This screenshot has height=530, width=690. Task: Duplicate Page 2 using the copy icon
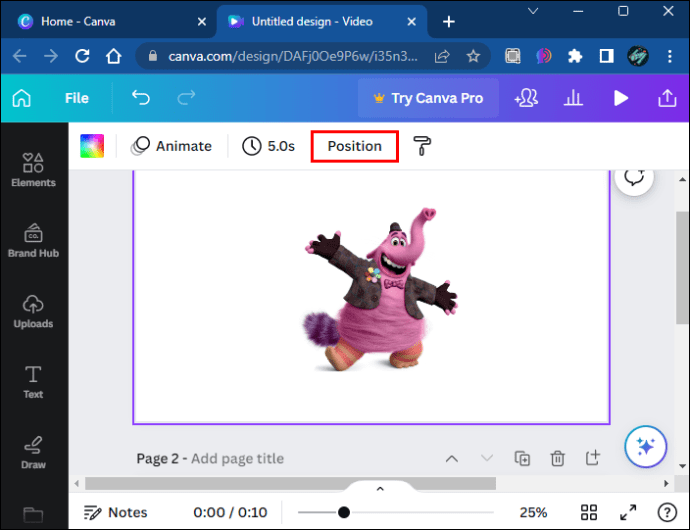(522, 458)
